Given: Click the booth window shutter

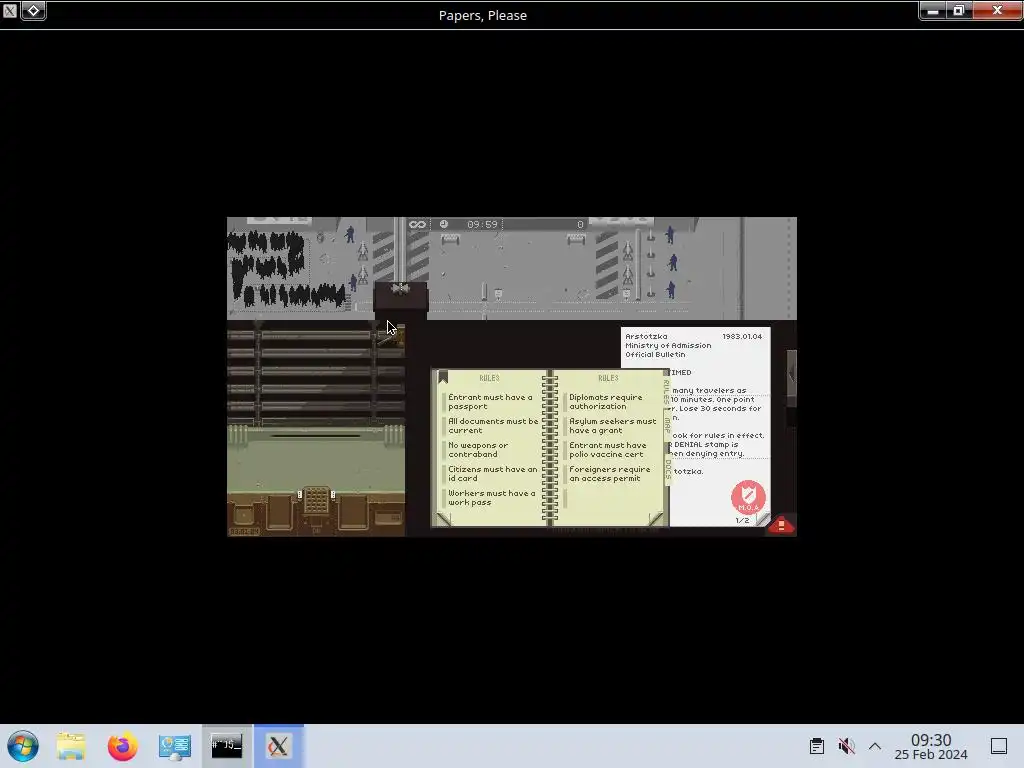Looking at the screenshot, I should (316, 374).
